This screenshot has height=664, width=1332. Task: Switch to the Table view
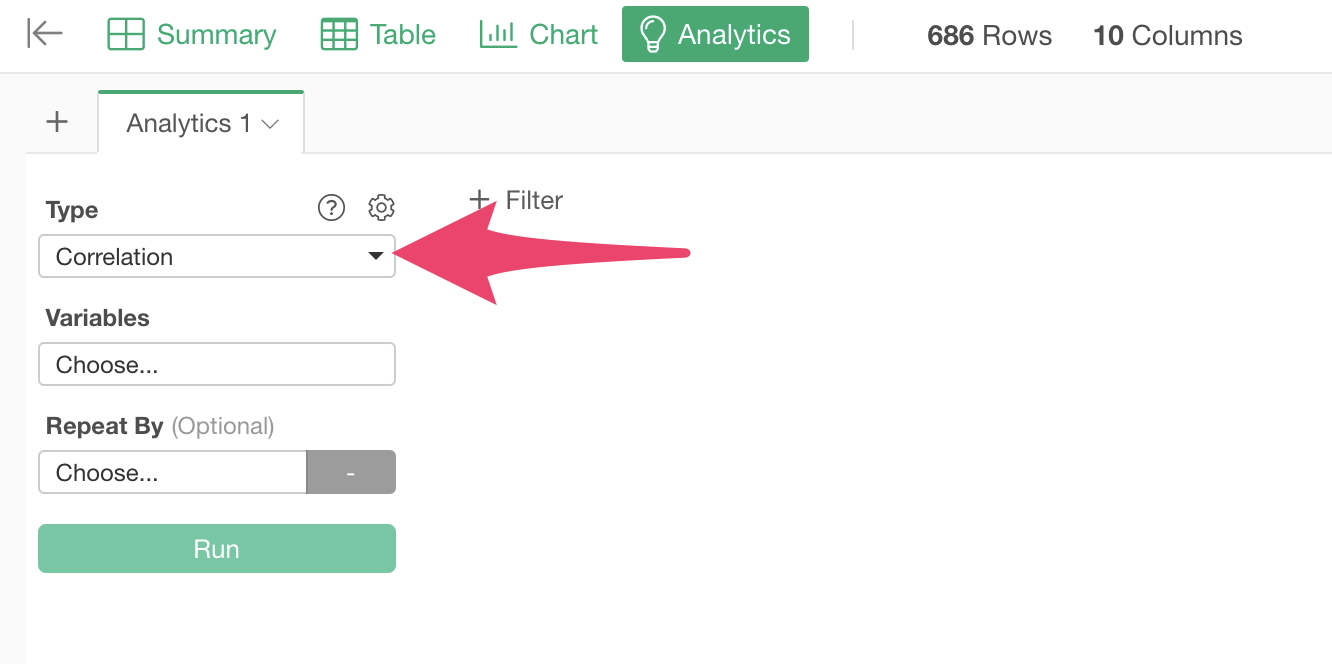pyautogui.click(x=378, y=34)
